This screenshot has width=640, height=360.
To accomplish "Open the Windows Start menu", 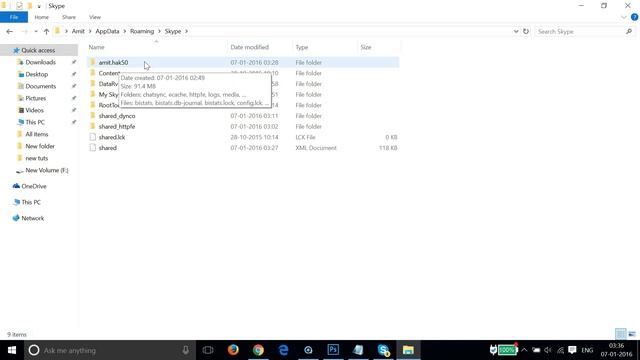I will (x=12, y=350).
